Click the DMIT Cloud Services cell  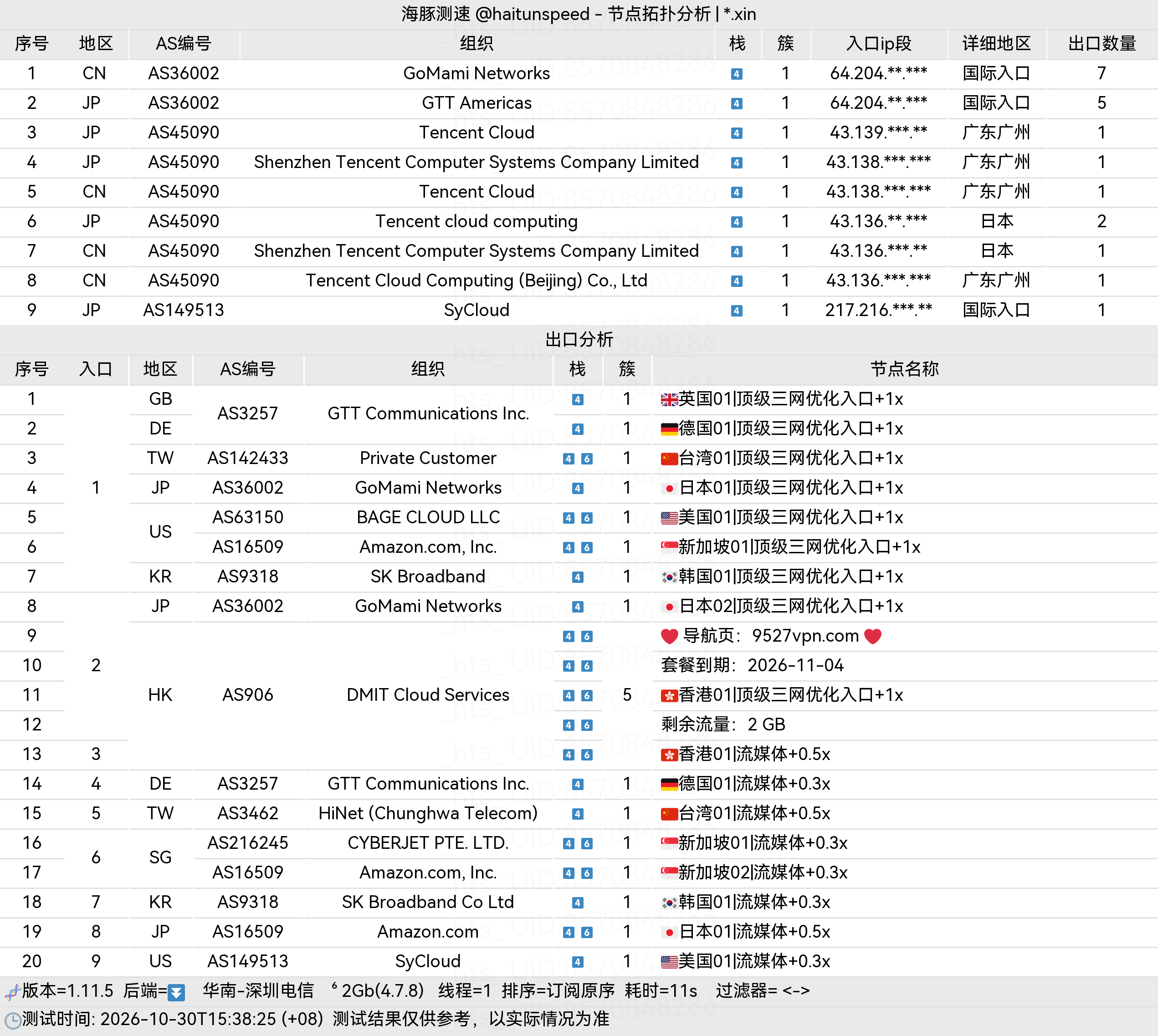click(428, 695)
